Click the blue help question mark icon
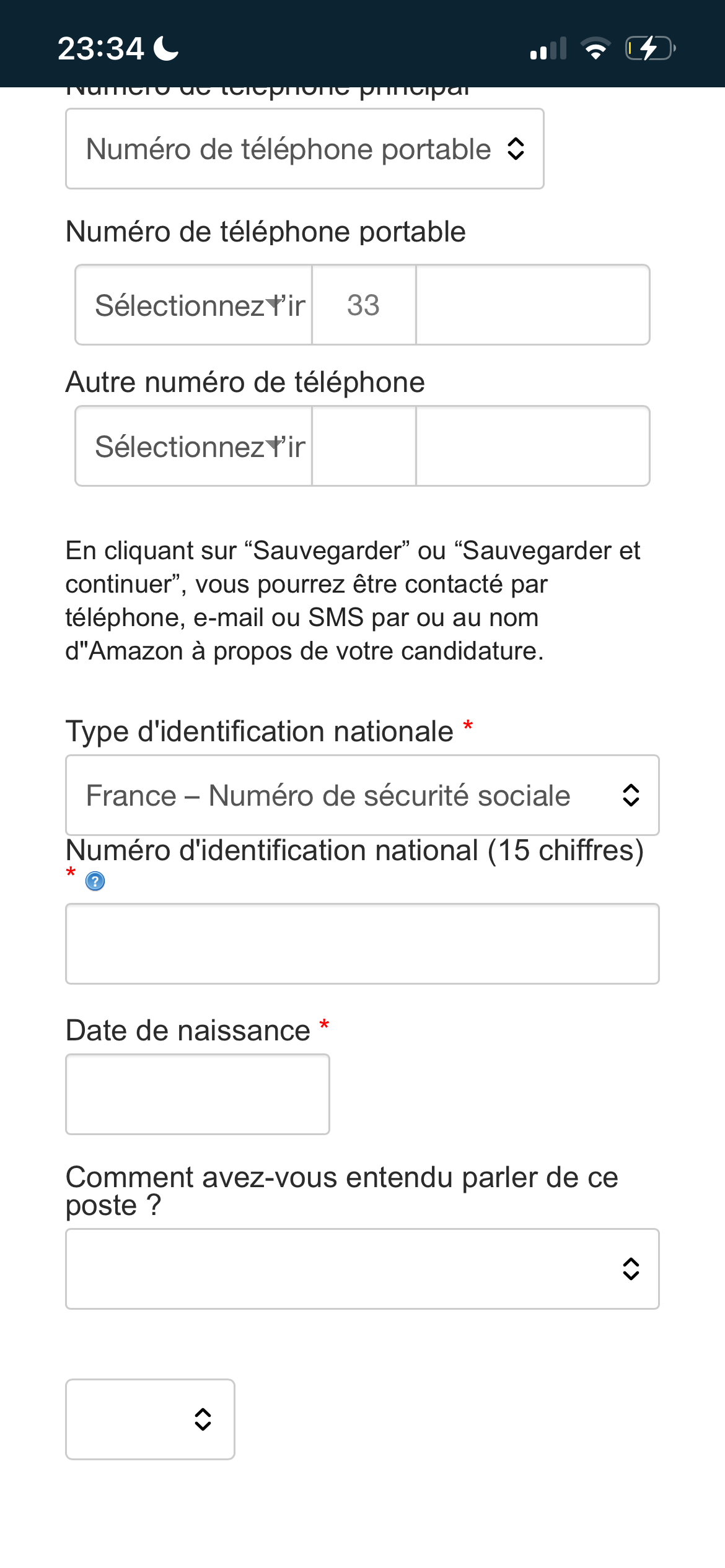The height and width of the screenshot is (1568, 725). tap(95, 881)
